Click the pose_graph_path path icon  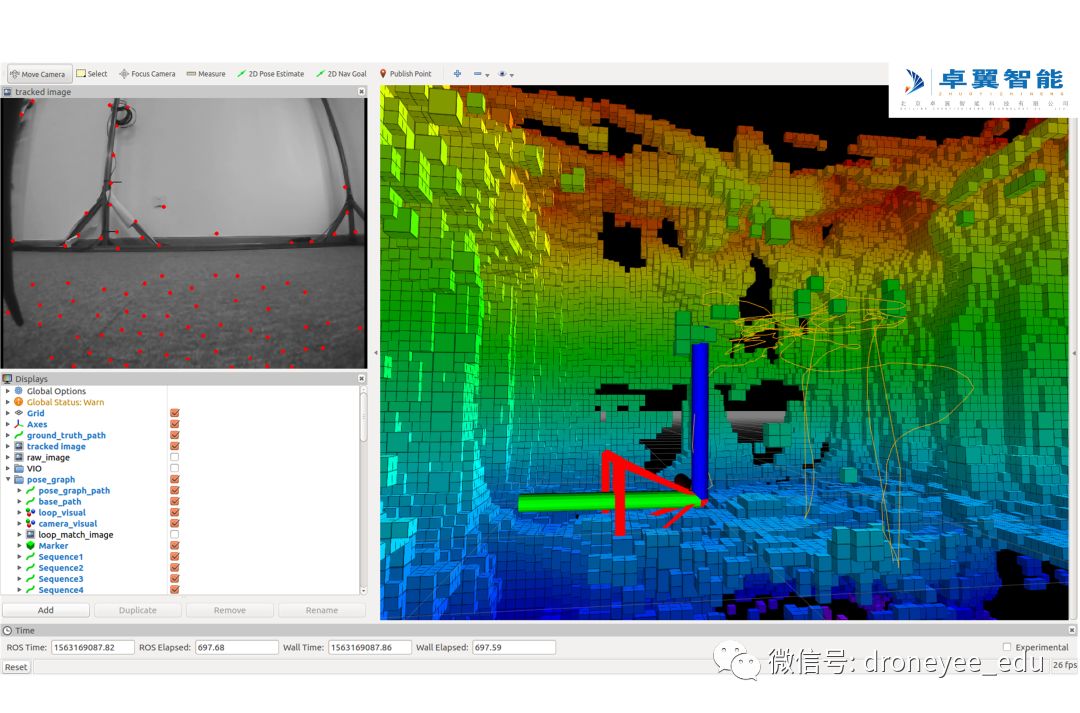[30, 490]
